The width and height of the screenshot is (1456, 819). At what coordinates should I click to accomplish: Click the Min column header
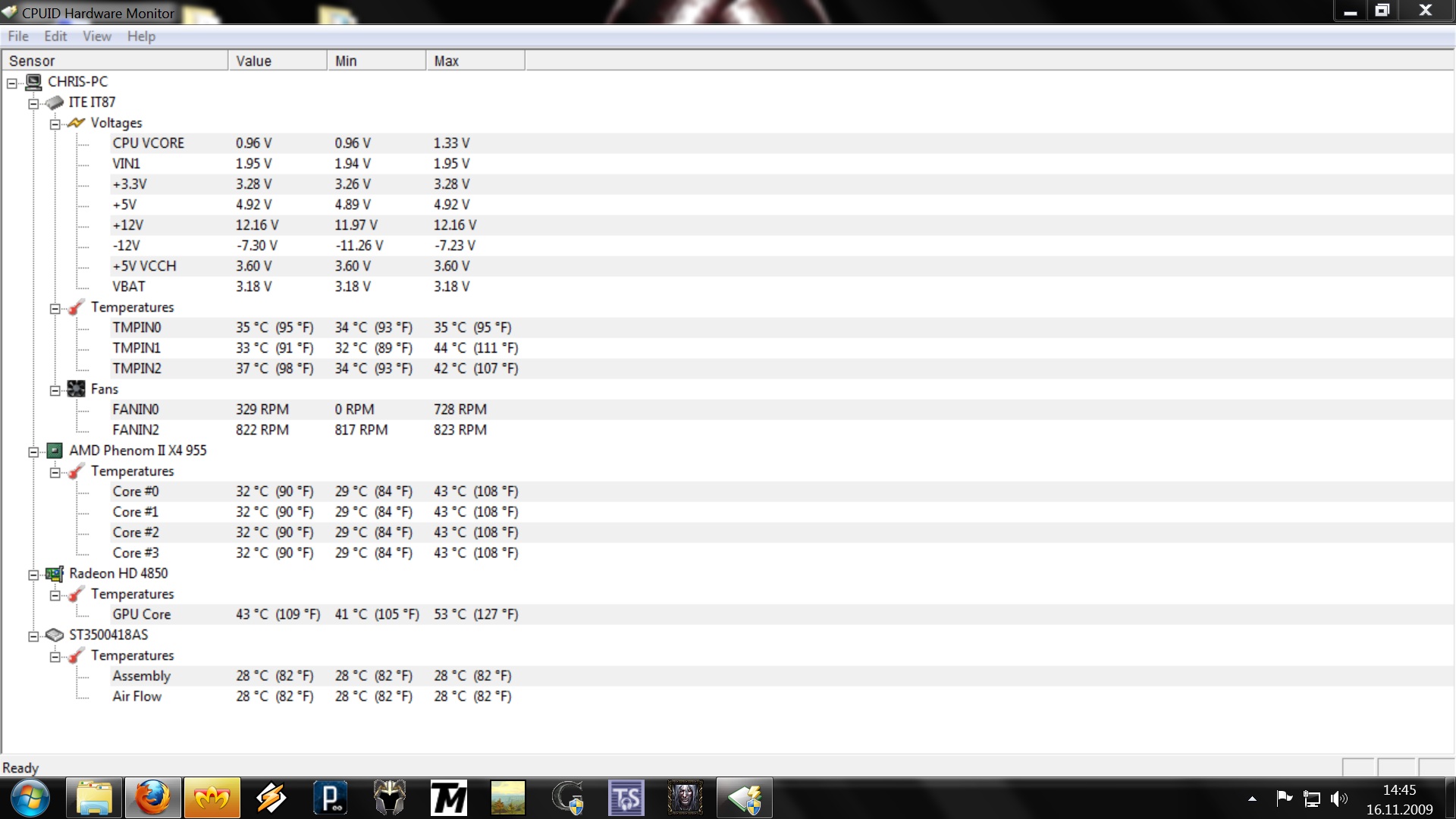tap(376, 61)
